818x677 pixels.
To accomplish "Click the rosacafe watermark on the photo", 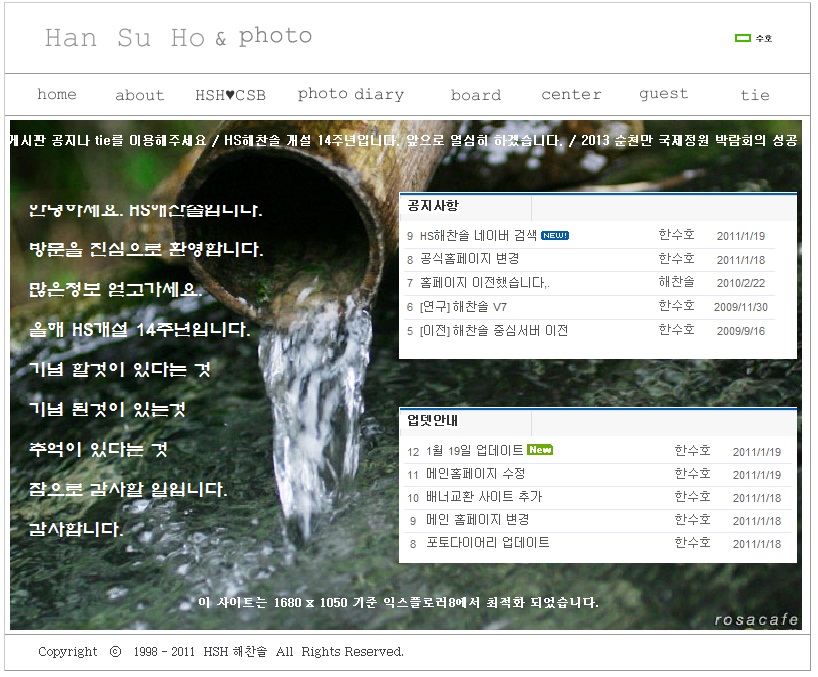I will pyautogui.click(x=756, y=620).
